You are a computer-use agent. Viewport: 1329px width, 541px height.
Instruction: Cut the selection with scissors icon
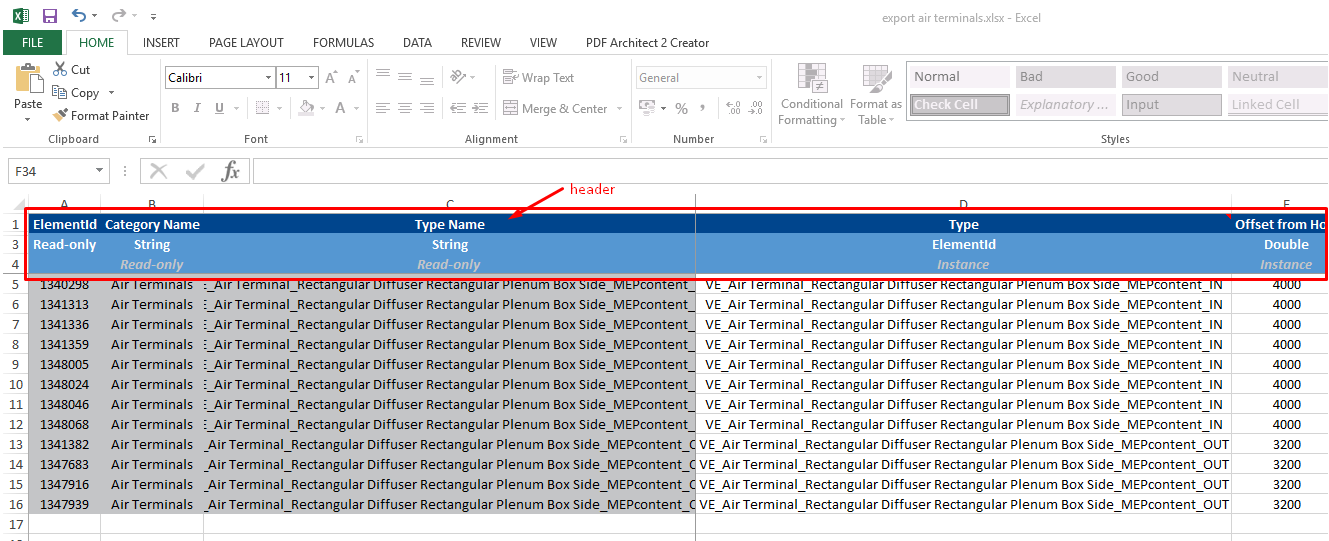tap(60, 69)
